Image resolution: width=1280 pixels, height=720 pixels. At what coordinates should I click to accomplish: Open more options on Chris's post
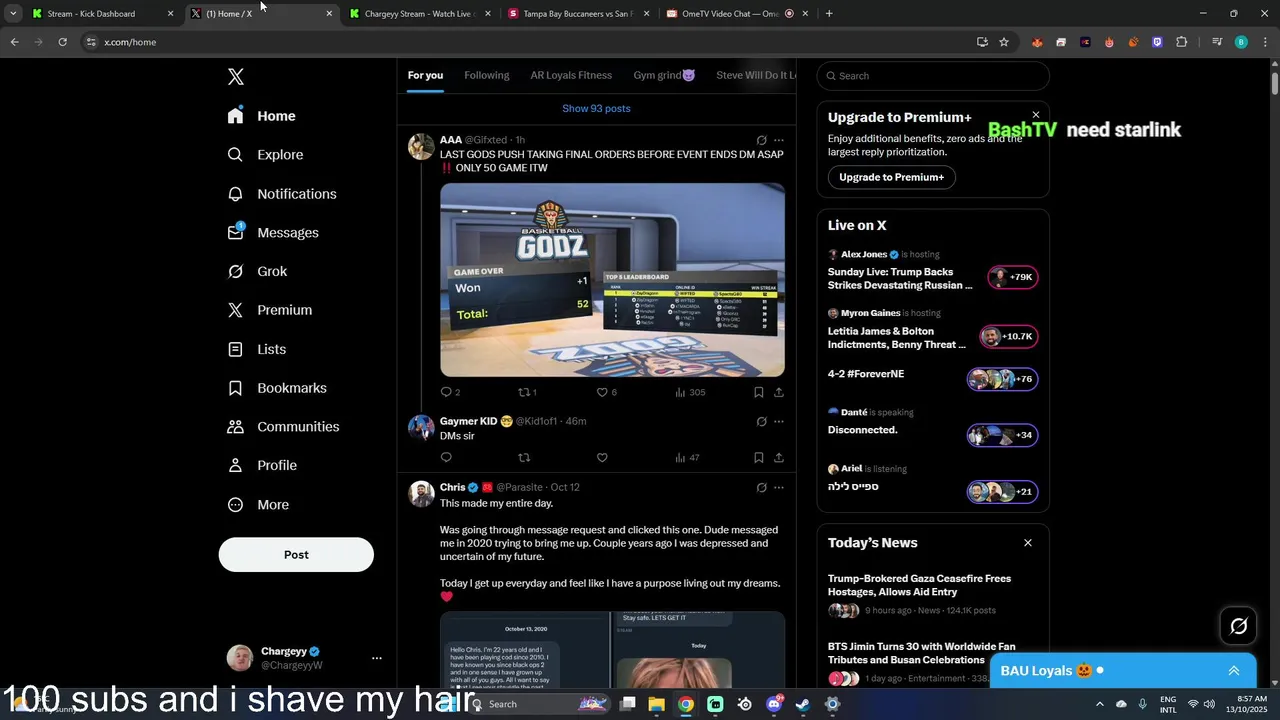(x=779, y=487)
